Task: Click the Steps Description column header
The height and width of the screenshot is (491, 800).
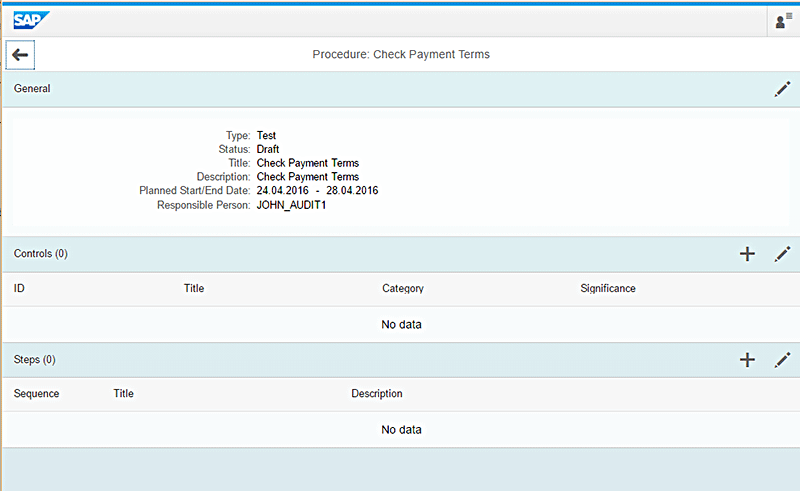Action: (x=377, y=394)
